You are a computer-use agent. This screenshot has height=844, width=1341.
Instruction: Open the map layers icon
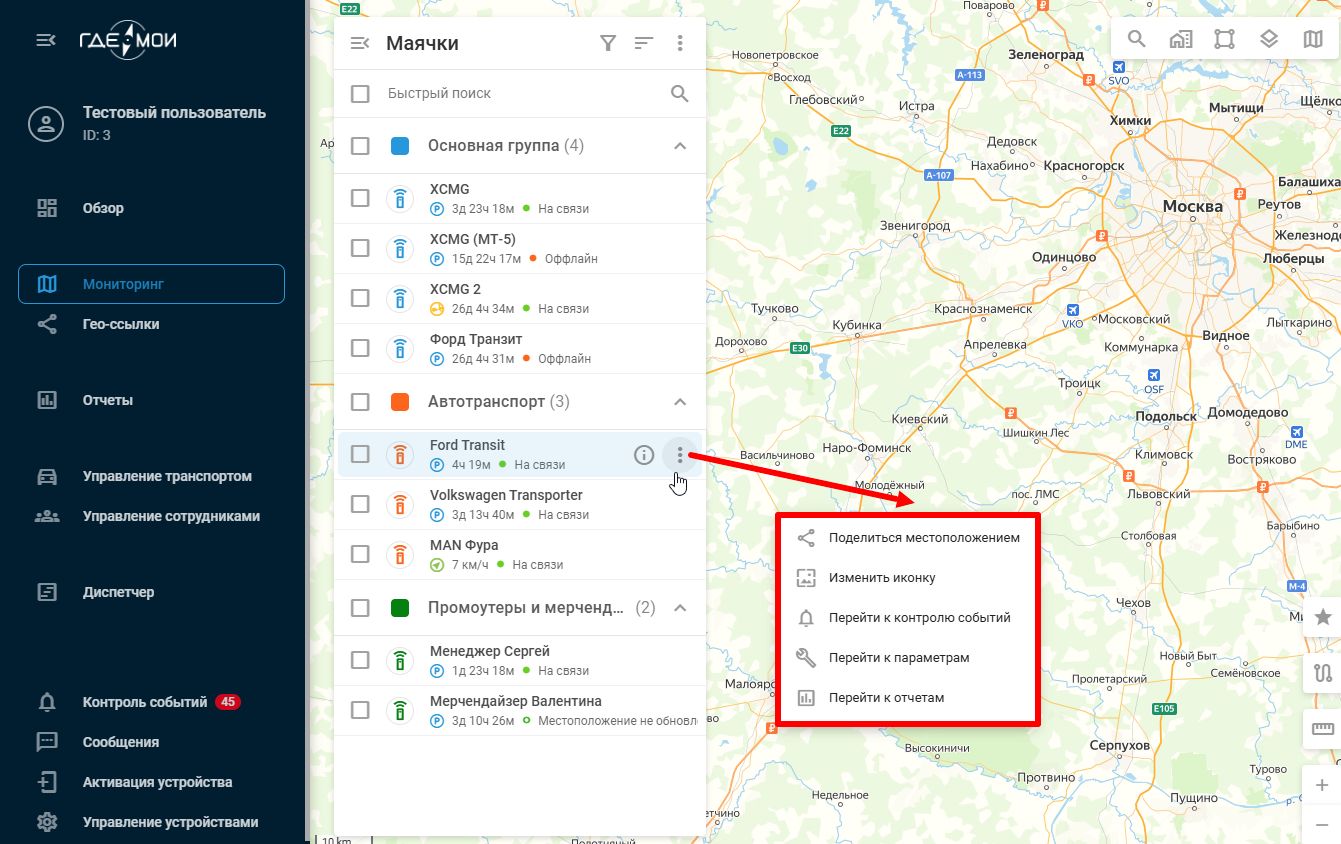(x=1269, y=39)
